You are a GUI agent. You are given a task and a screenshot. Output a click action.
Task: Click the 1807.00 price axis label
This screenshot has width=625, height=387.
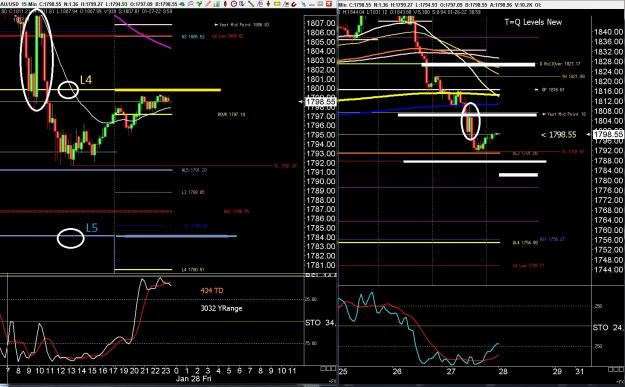click(320, 23)
